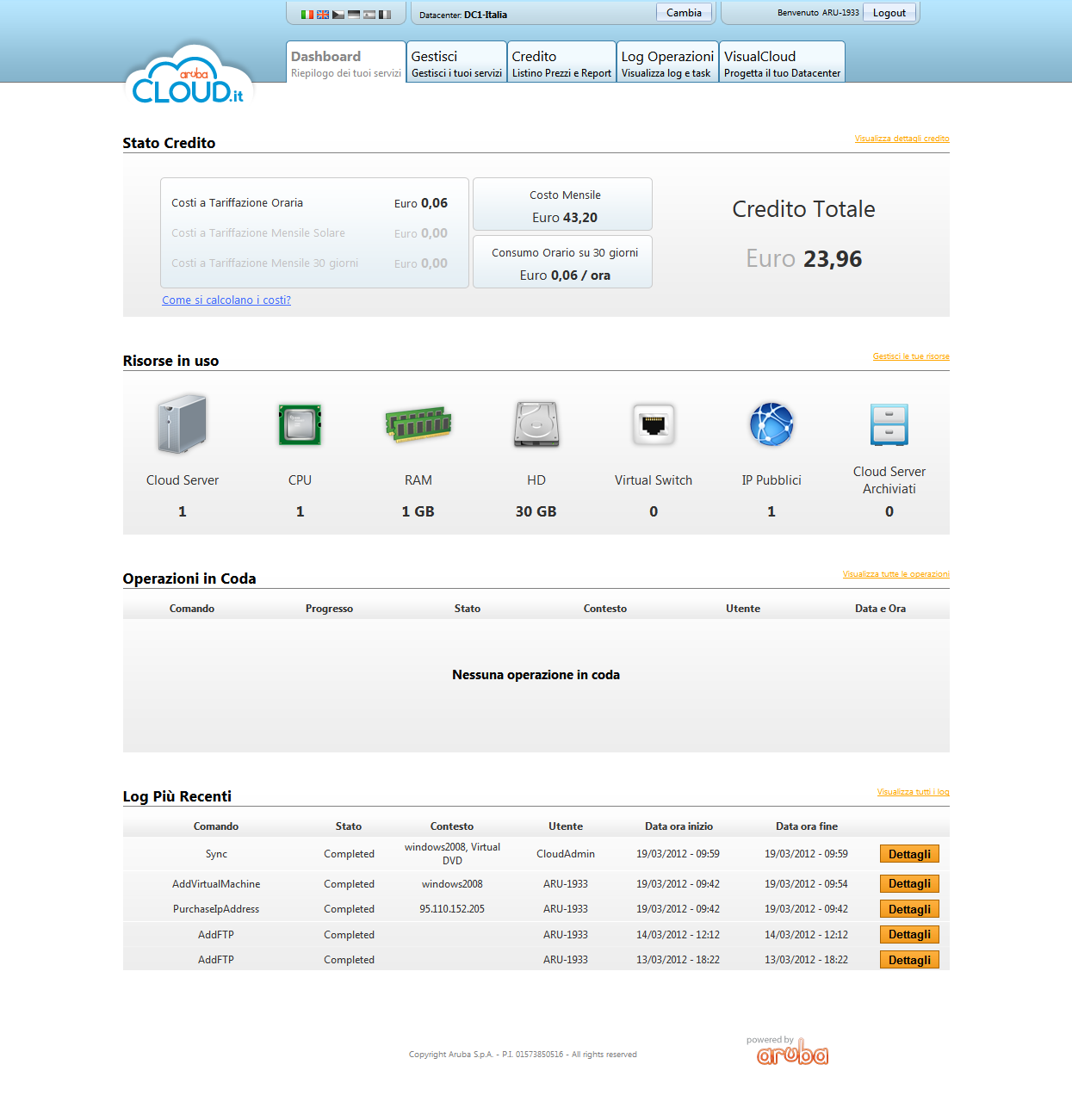Click Dettagli for the Sync log entry
Viewport: 1072px width, 1120px height.
click(x=908, y=853)
